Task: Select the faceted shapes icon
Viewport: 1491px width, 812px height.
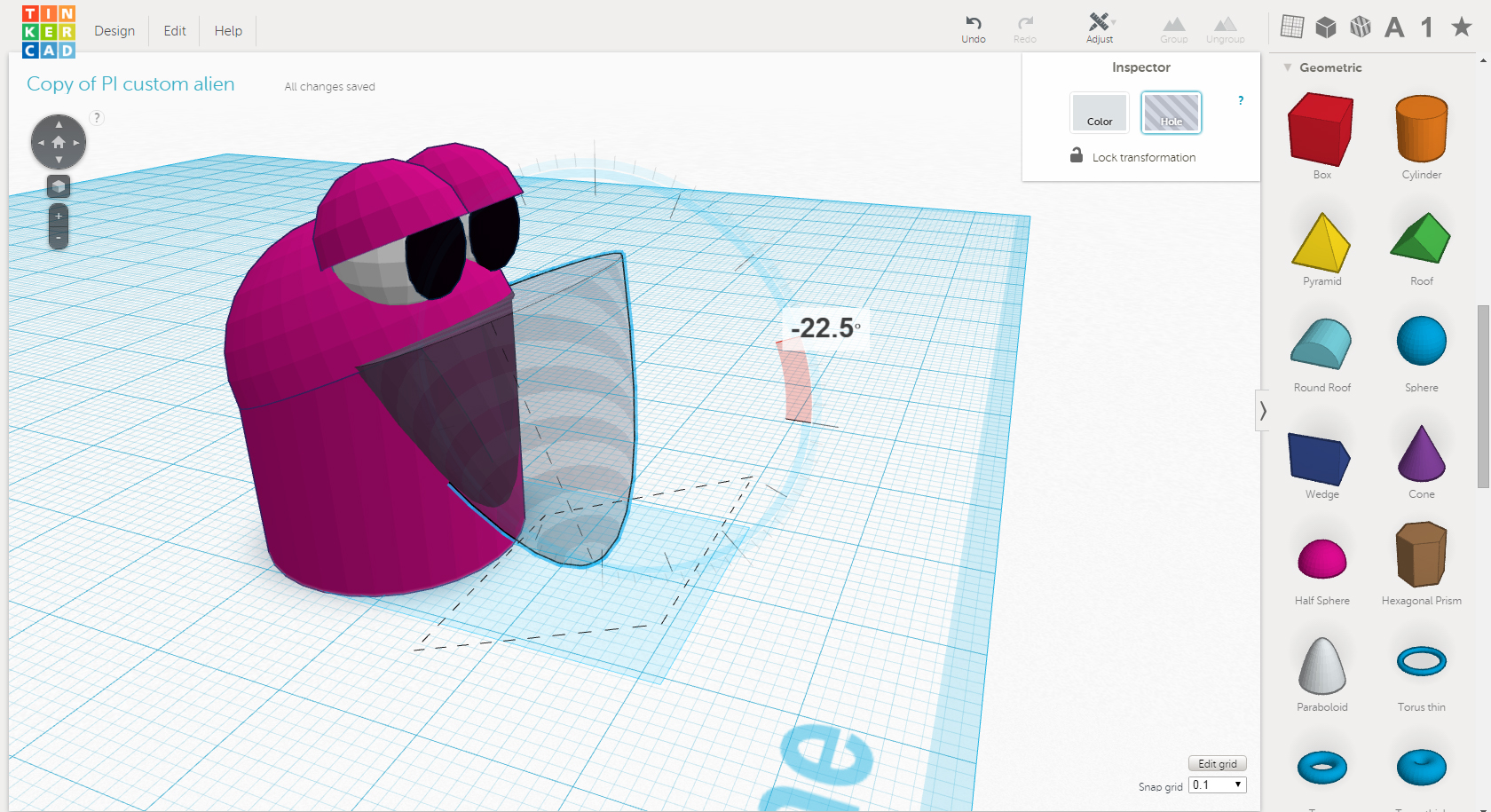Action: tap(1361, 28)
